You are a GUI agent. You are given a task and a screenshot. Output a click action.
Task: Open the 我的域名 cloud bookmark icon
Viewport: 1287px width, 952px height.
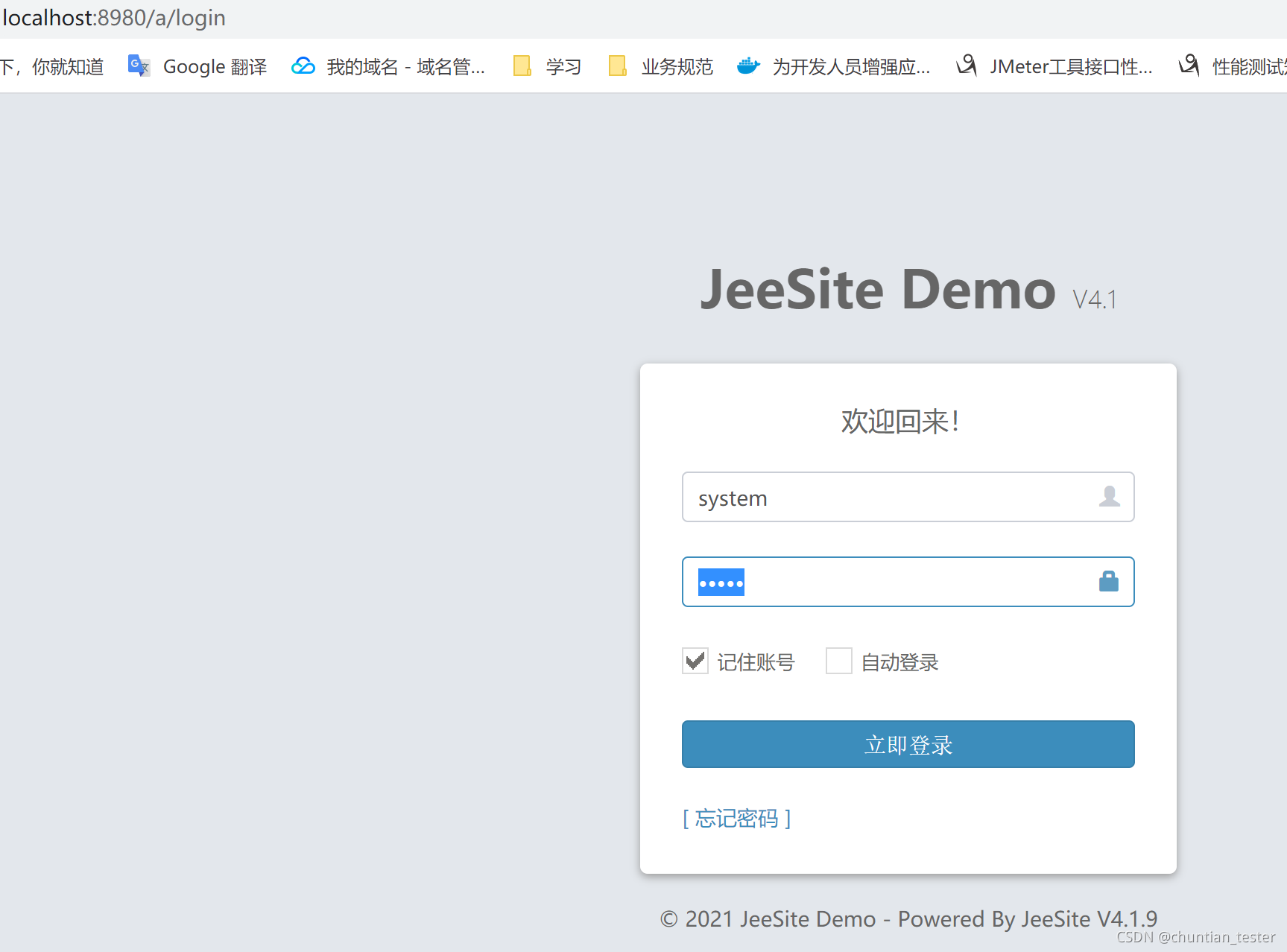[x=303, y=66]
